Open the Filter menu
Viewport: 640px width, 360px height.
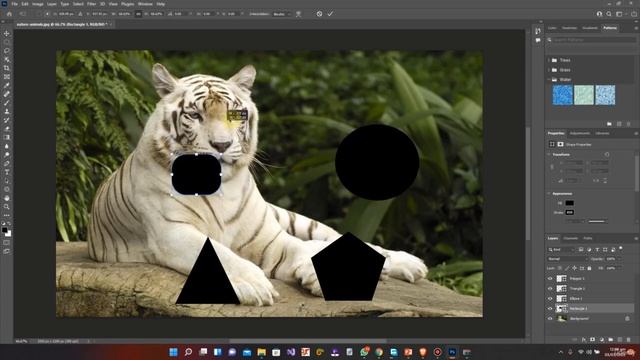(91, 4)
